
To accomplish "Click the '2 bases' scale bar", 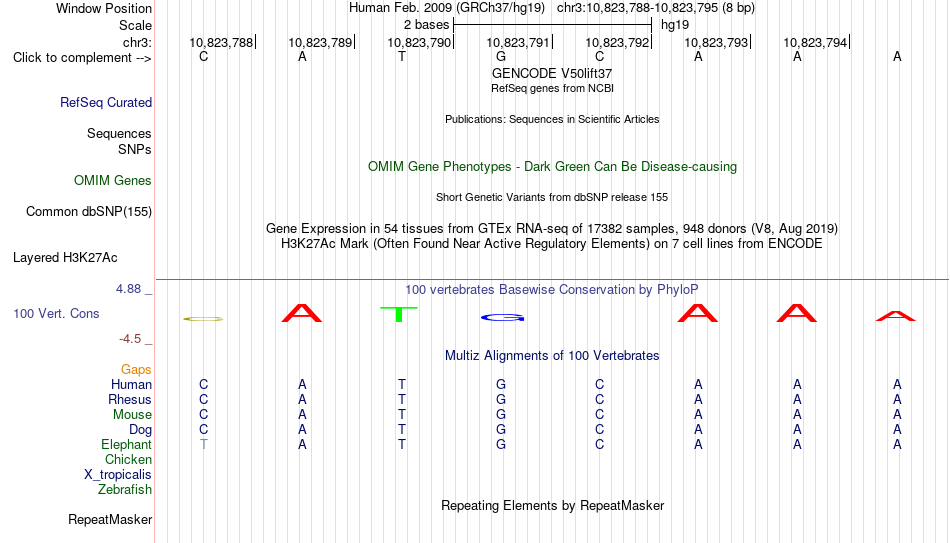I will pyautogui.click(x=553, y=25).
